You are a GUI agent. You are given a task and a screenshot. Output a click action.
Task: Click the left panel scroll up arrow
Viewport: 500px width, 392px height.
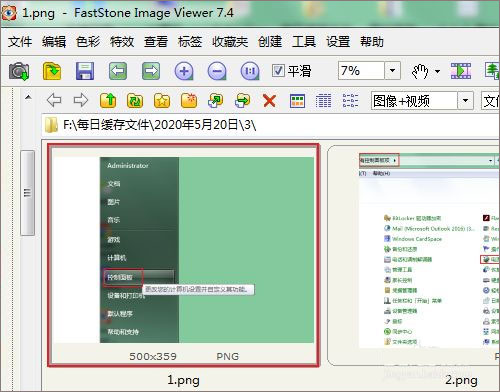click(28, 97)
